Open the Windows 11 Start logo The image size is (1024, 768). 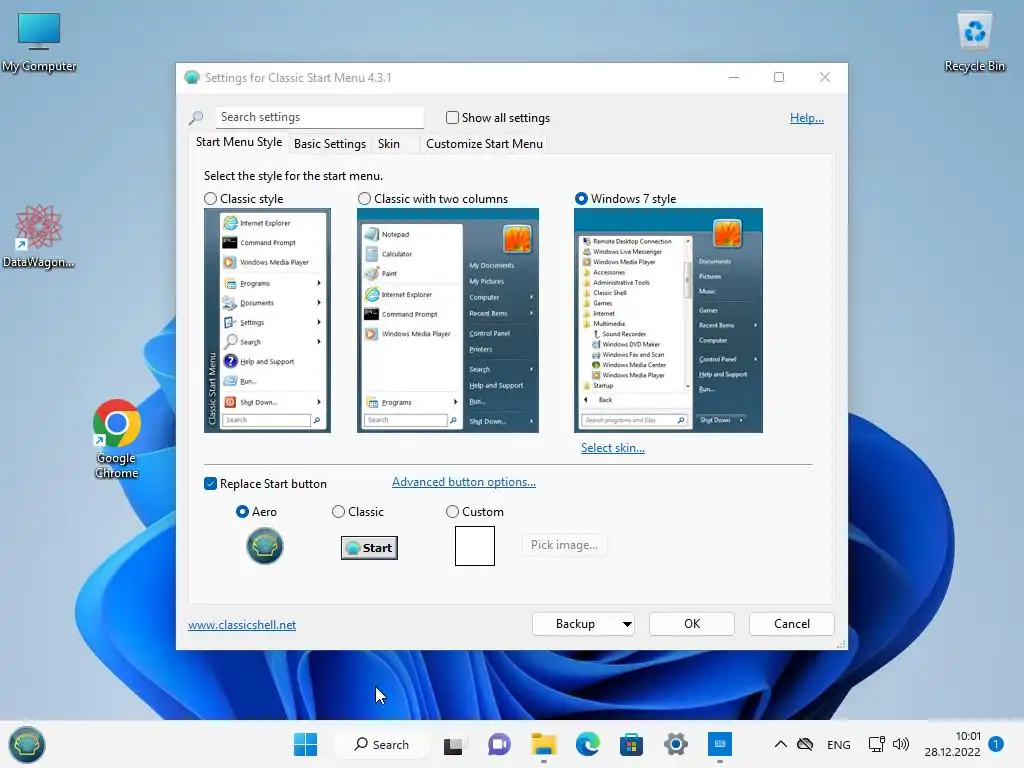pyautogui.click(x=305, y=744)
